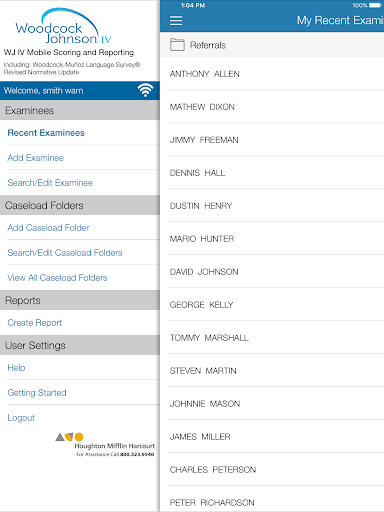Open the Help page

(x=16, y=368)
